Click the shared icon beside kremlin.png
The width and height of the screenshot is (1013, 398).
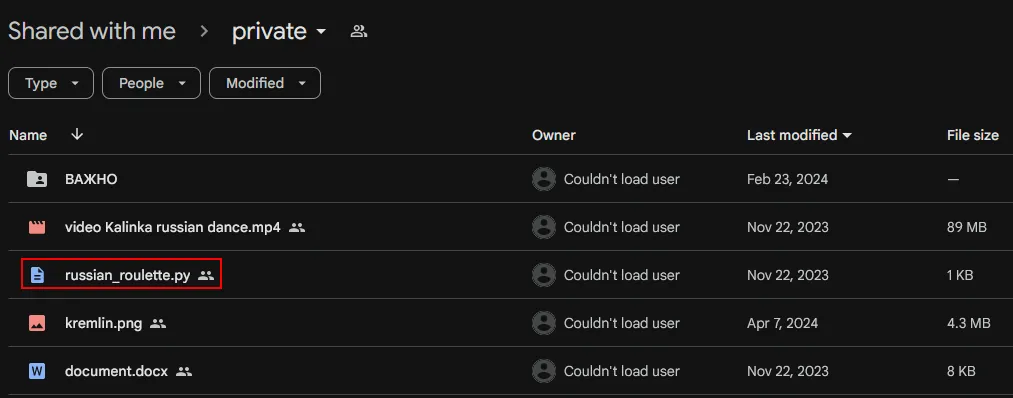pyautogui.click(x=158, y=324)
